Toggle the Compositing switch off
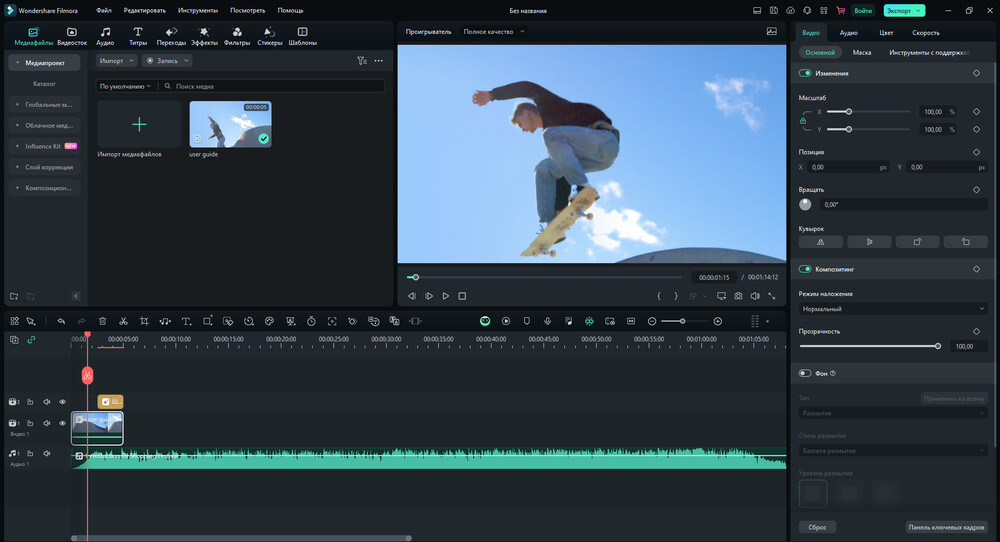The image size is (1000, 542). [x=805, y=270]
